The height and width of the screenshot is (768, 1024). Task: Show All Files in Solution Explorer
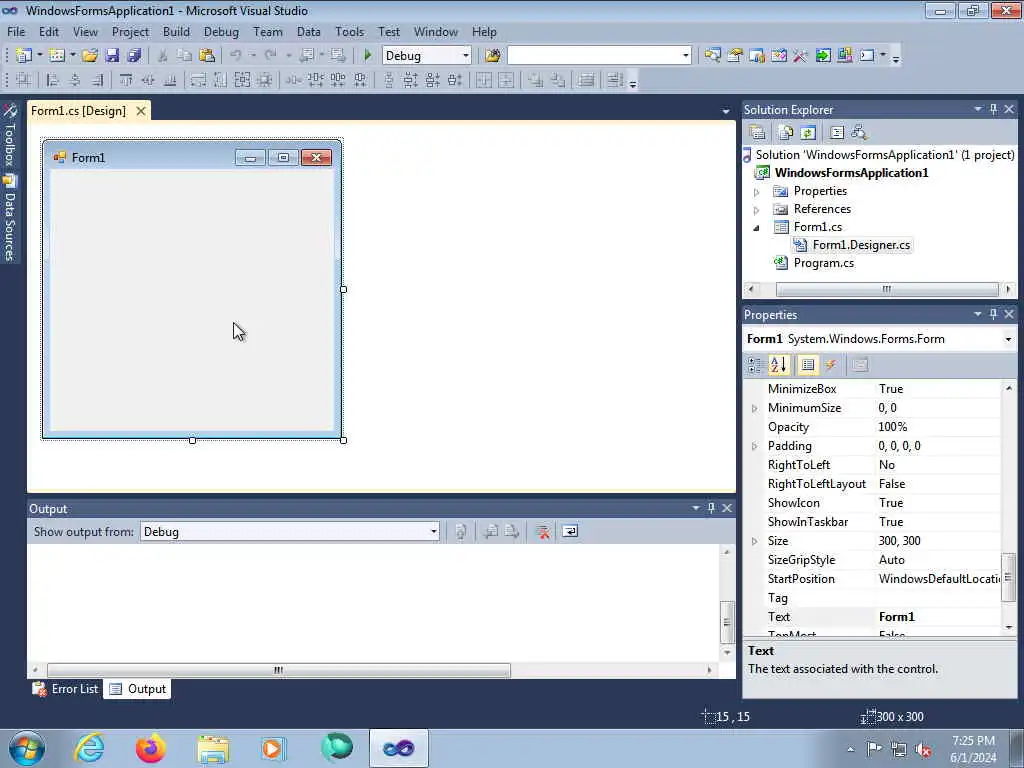pos(786,133)
